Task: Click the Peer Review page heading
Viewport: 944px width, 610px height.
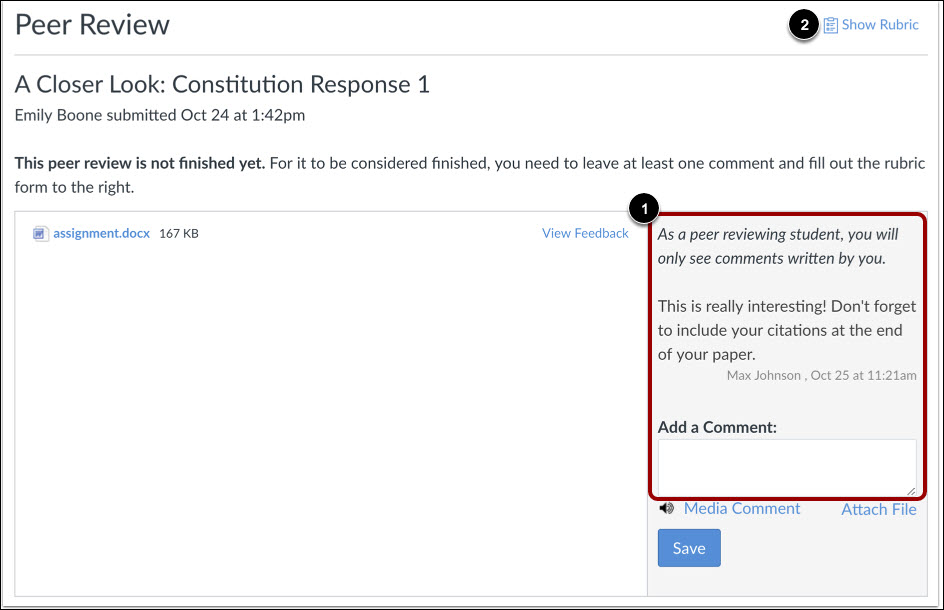Action: pos(92,24)
